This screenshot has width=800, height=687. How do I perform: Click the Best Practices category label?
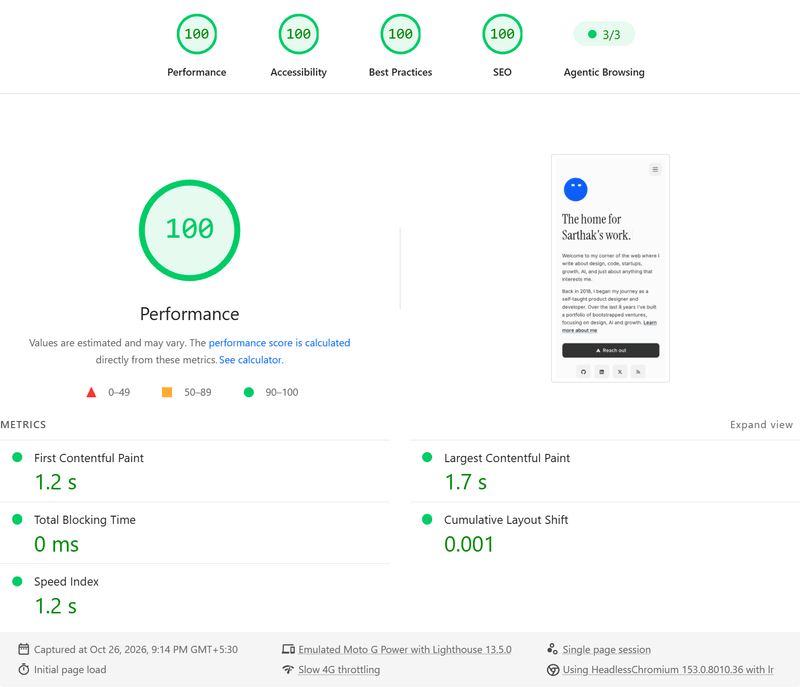pyautogui.click(x=401, y=72)
